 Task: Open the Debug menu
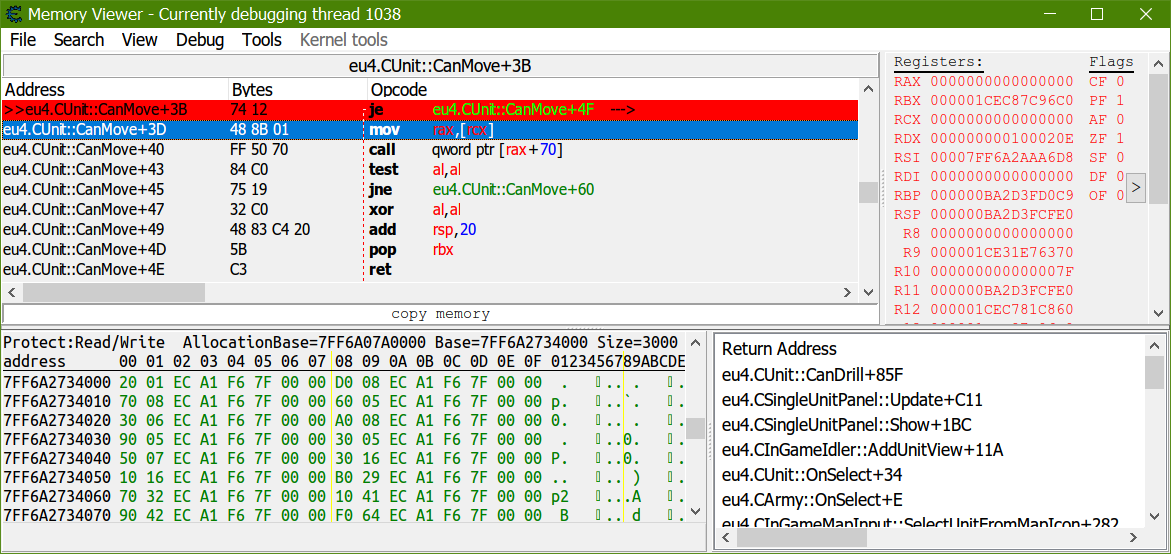click(x=199, y=40)
